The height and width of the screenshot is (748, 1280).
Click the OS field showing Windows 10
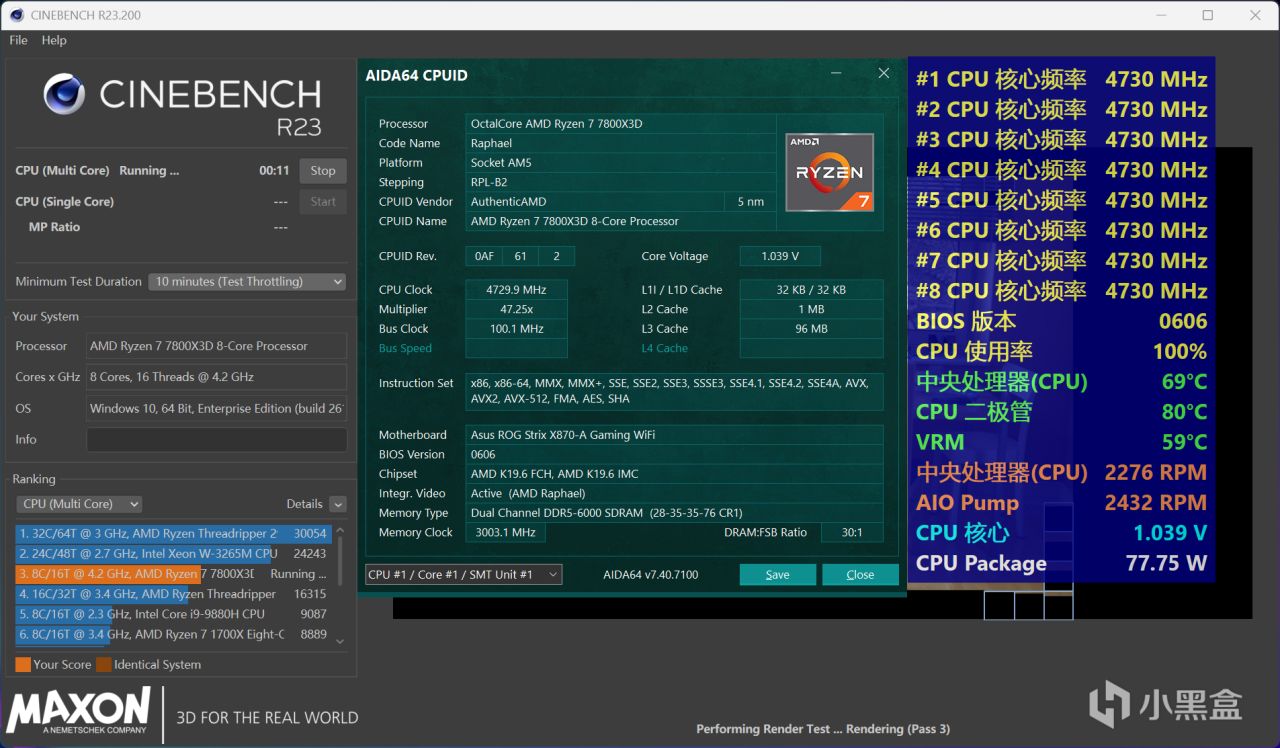217,408
